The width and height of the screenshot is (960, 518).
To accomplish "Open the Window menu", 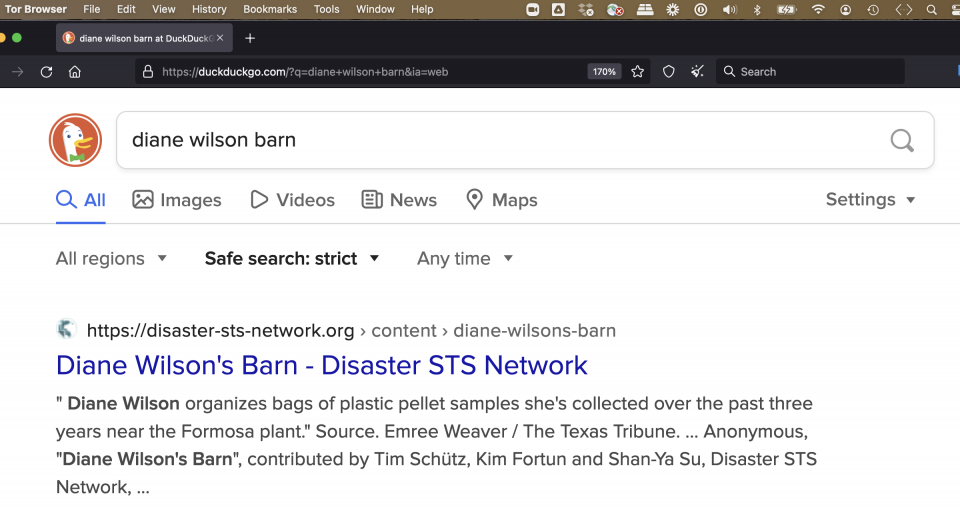I will [x=375, y=9].
